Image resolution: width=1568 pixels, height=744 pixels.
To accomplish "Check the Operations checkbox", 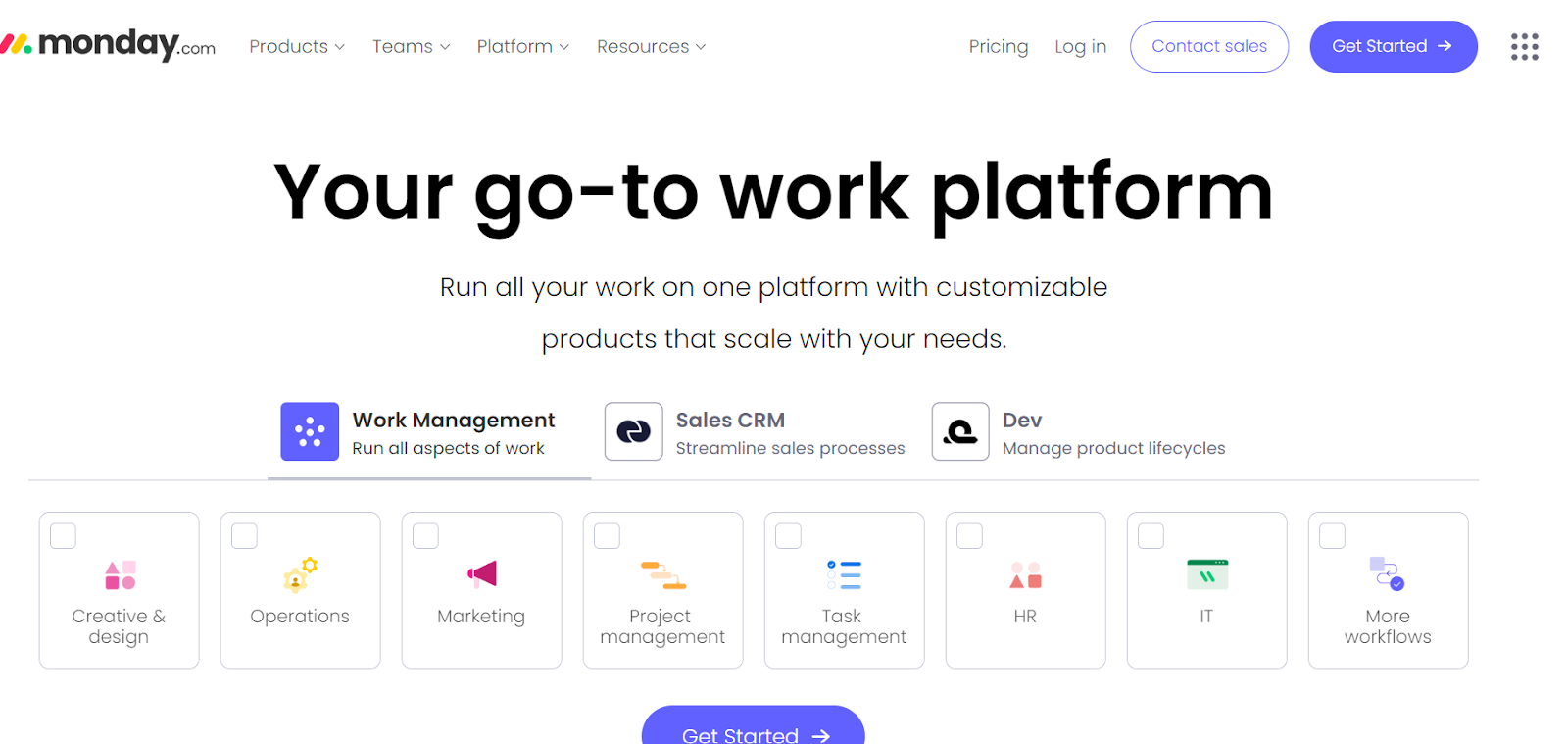I will (x=245, y=536).
